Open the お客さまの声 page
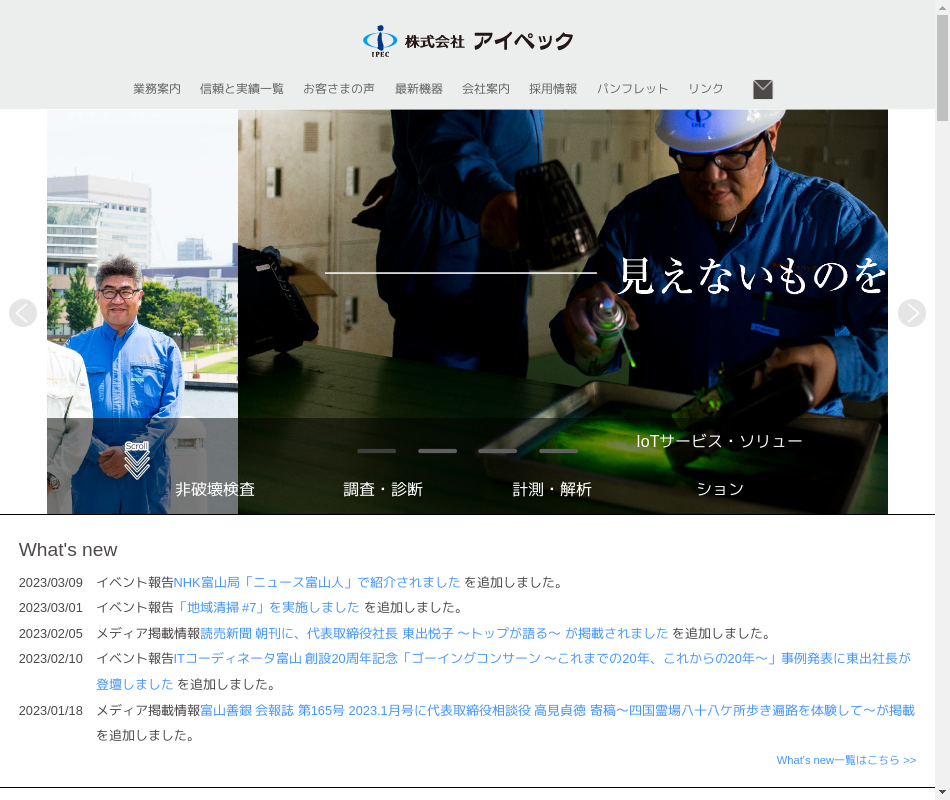 pos(339,89)
